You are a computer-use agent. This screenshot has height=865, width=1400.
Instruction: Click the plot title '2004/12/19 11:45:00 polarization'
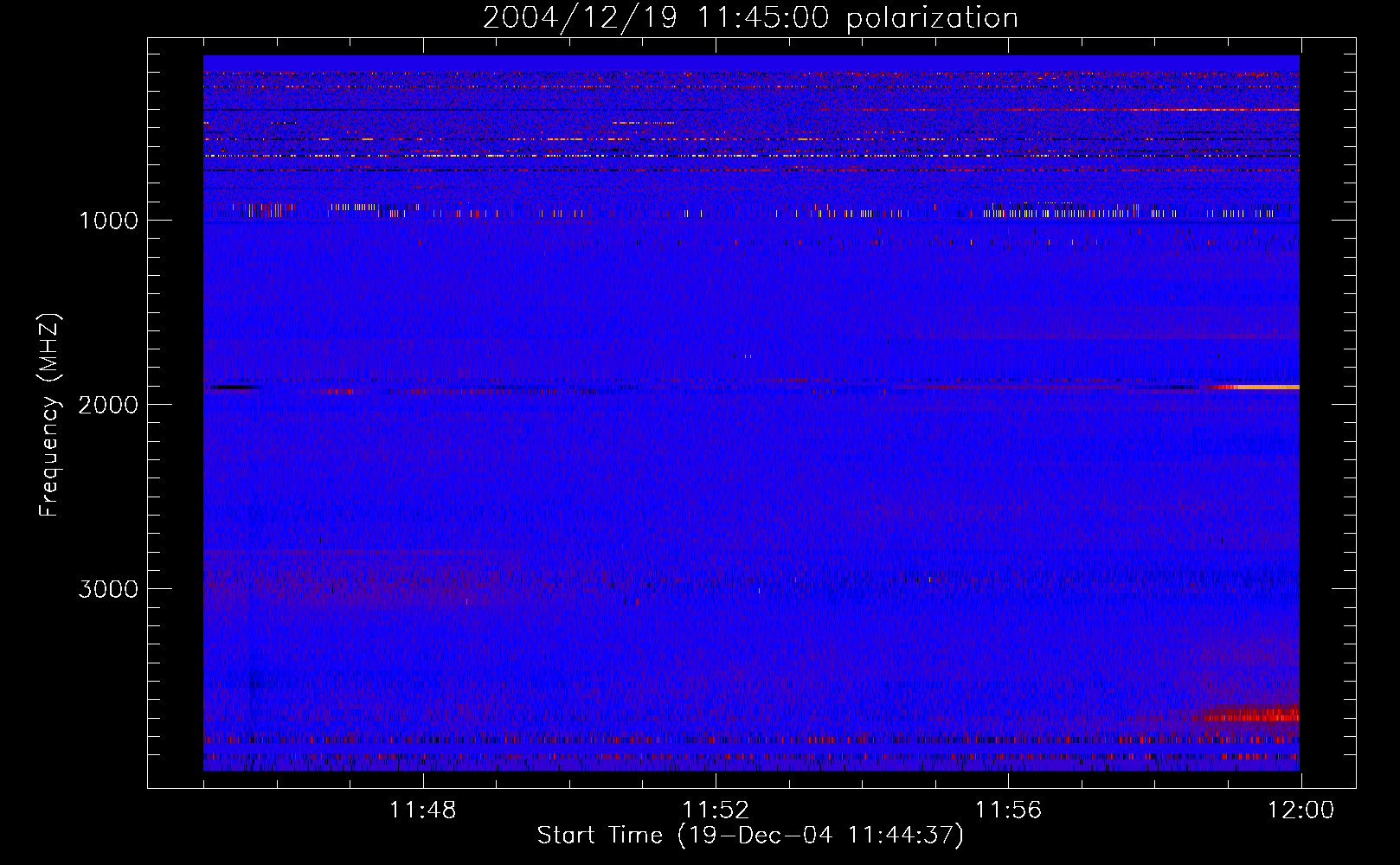750,17
